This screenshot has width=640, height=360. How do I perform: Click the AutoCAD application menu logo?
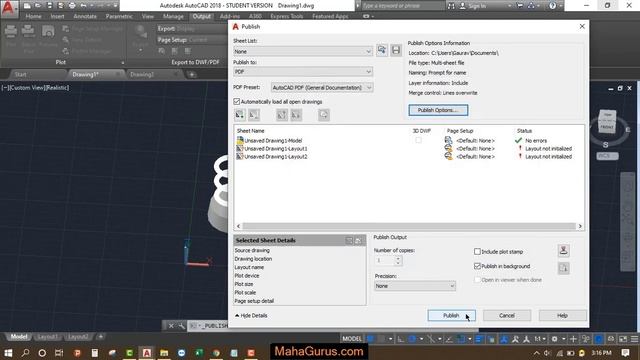pos(9,8)
